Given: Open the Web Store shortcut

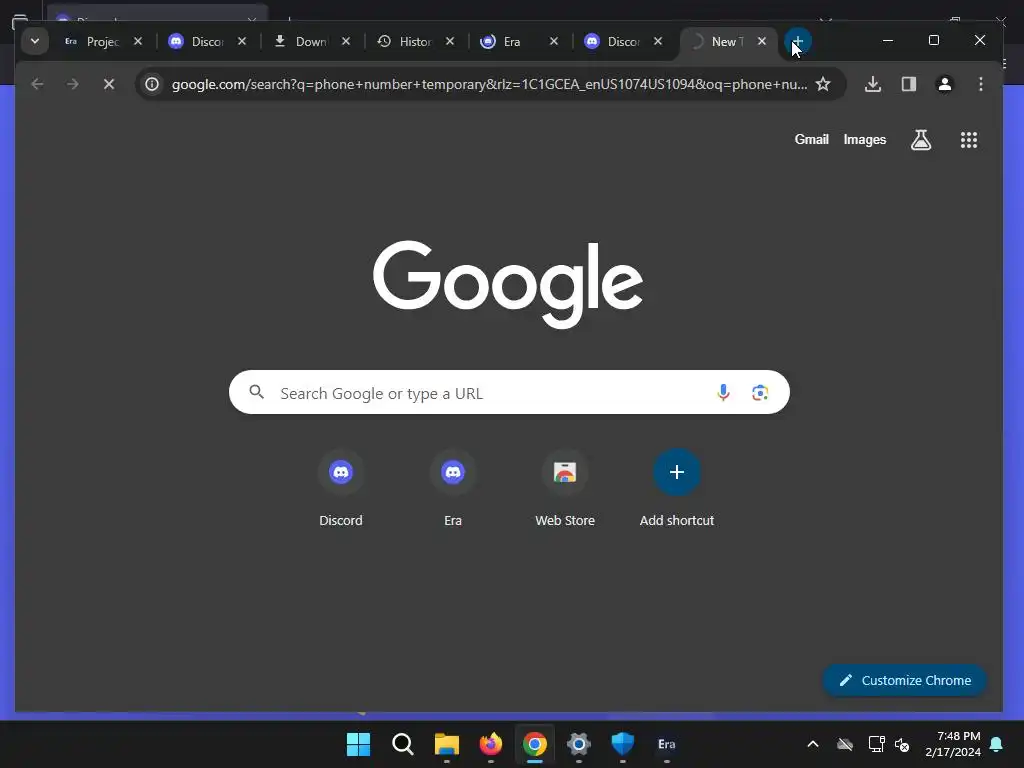Looking at the screenshot, I should click(565, 488).
